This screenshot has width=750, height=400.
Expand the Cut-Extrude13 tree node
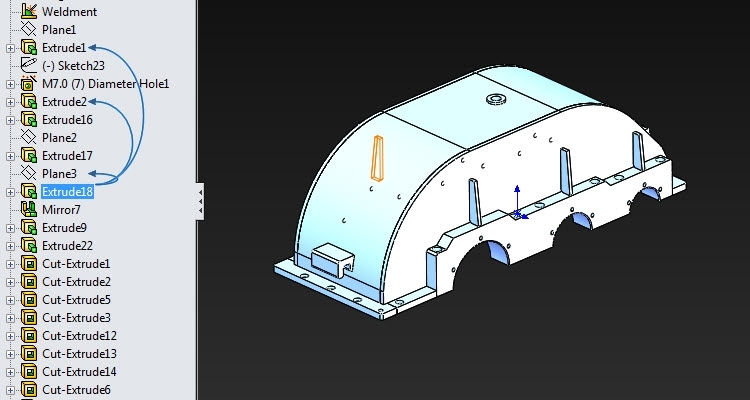tap(10, 354)
